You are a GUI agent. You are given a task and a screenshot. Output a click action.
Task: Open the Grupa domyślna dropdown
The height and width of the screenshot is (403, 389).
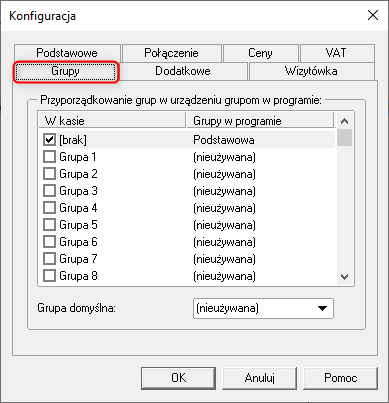(263, 308)
